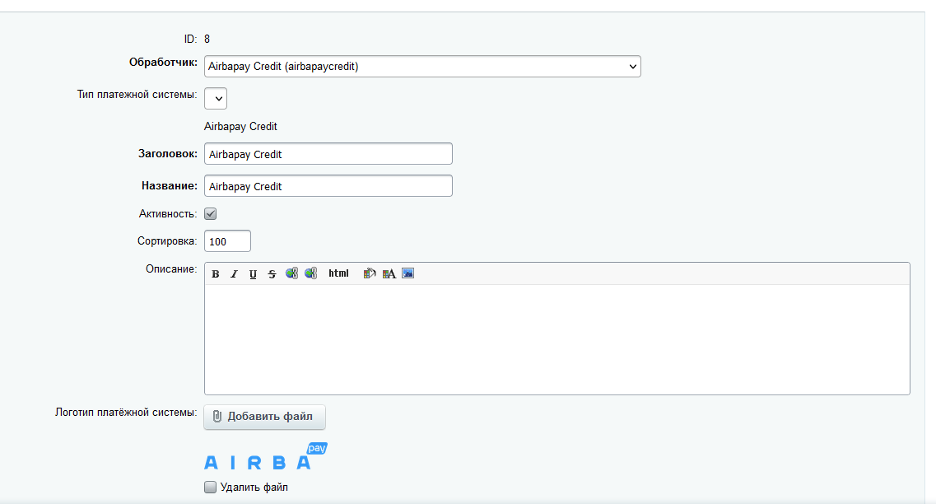The image size is (936, 504).
Task: Focus the Название input field
Action: coord(328,186)
